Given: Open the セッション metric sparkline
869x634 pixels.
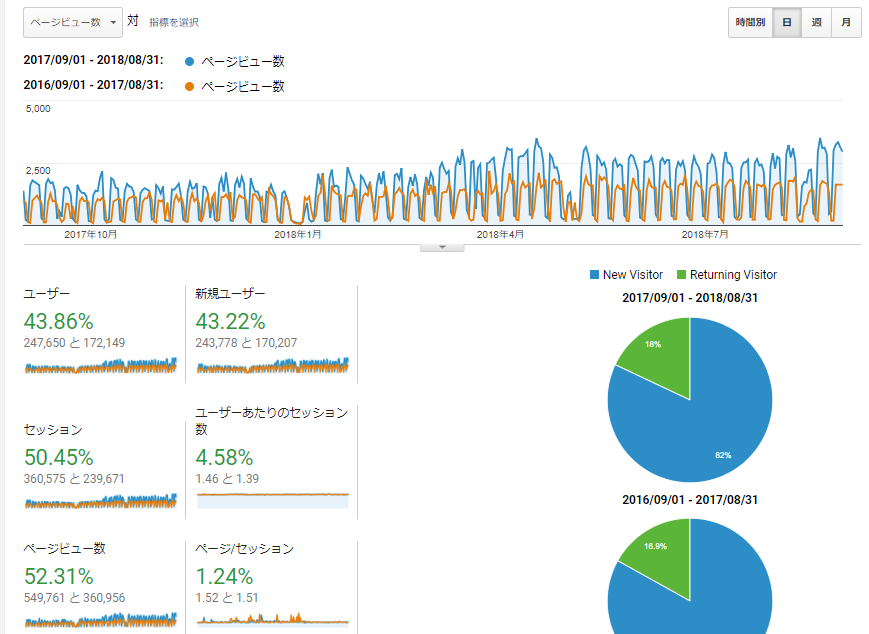Looking at the screenshot, I should (x=100, y=500).
